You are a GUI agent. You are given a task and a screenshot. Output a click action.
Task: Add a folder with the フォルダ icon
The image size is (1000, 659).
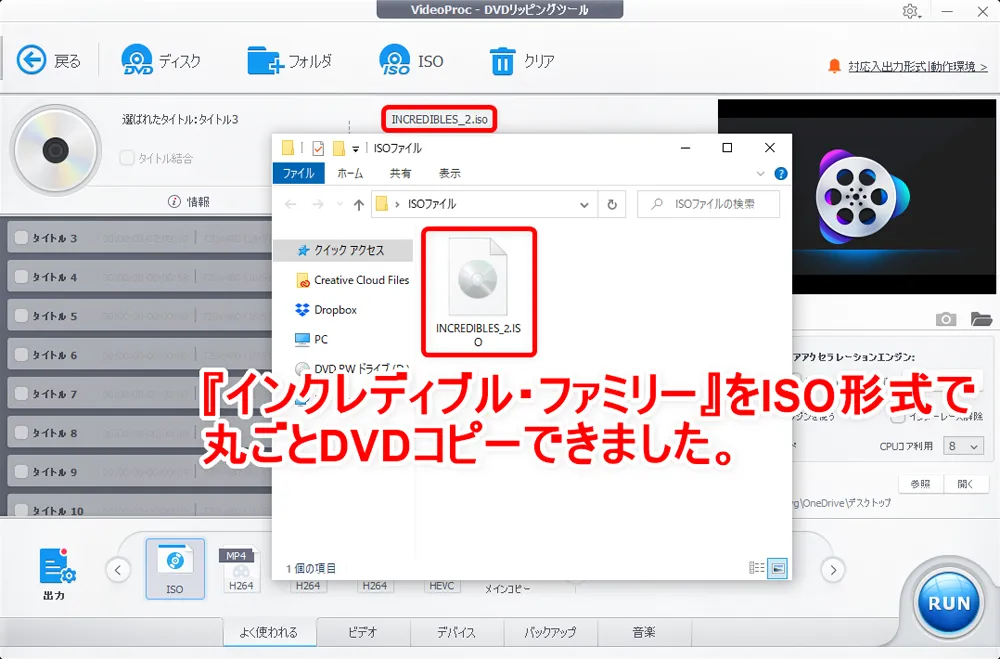pos(265,61)
